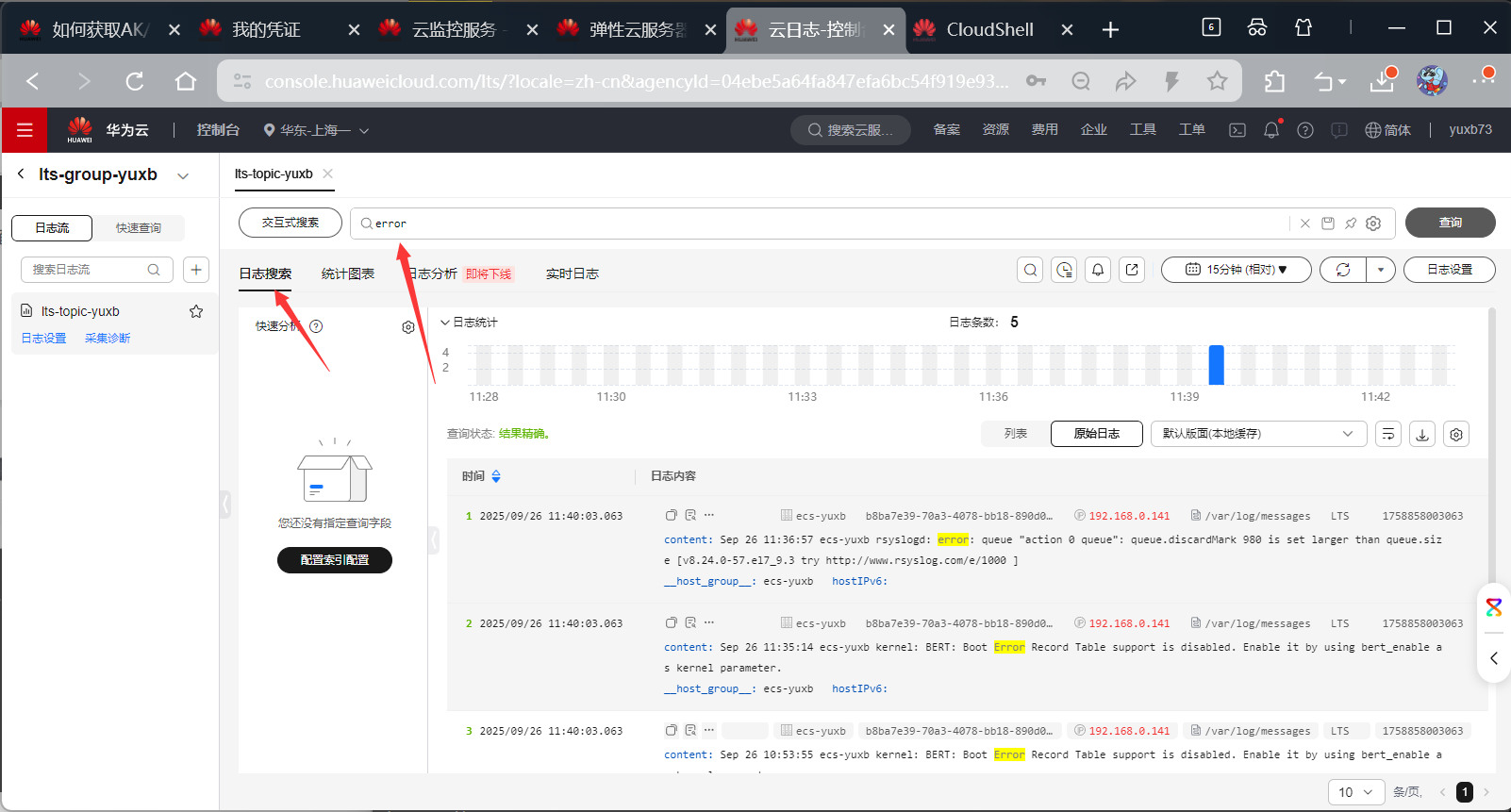Screen dimensions: 1511x812
Task: Open the page size dropdown showing 10
Action: point(1356,792)
